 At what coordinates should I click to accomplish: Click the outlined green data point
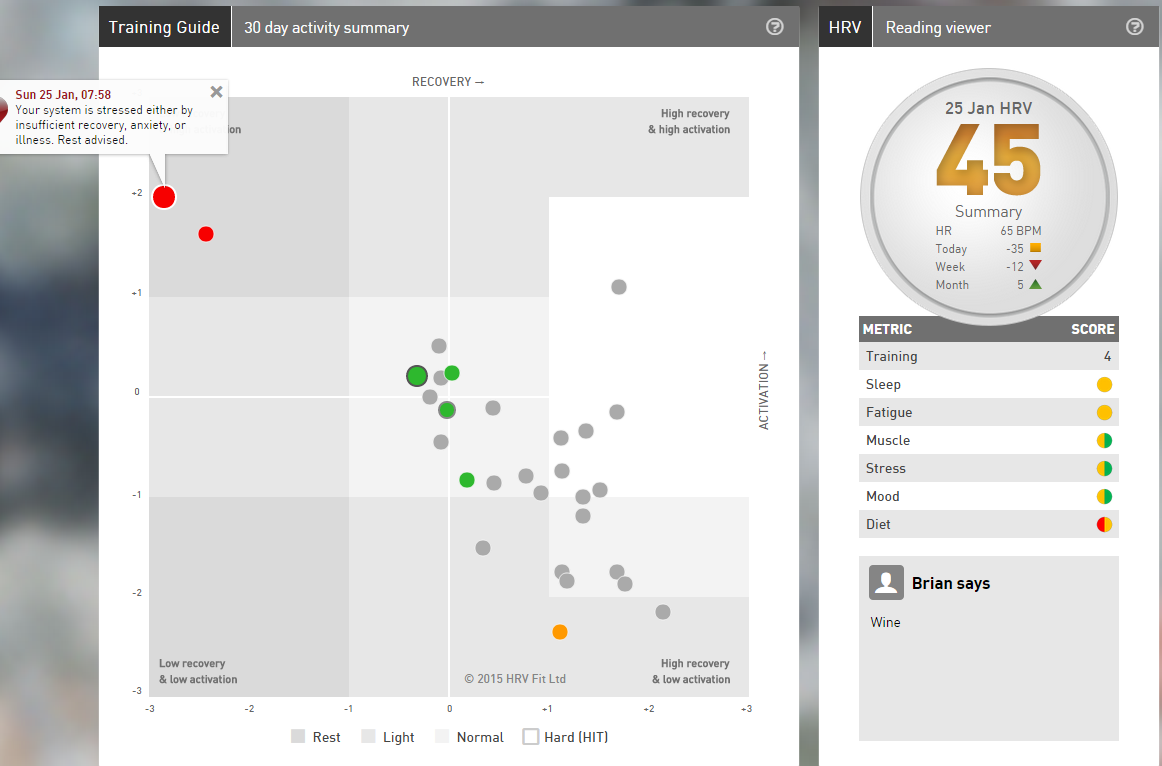tap(417, 376)
